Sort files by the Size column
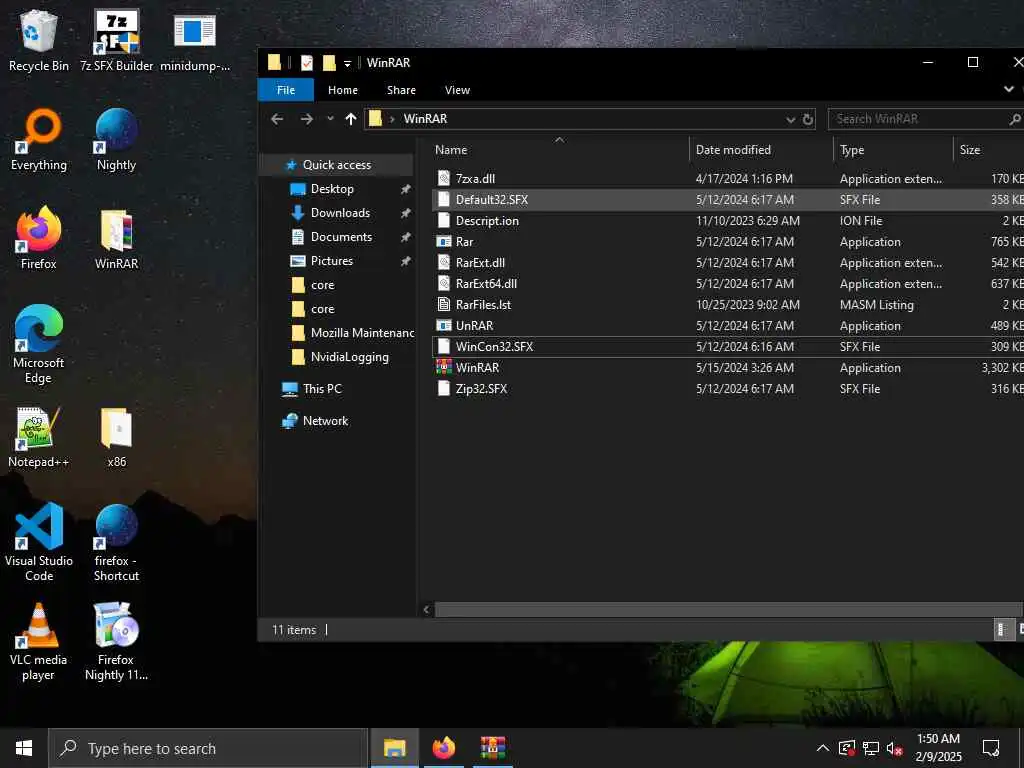The width and height of the screenshot is (1024, 768). (x=989, y=150)
